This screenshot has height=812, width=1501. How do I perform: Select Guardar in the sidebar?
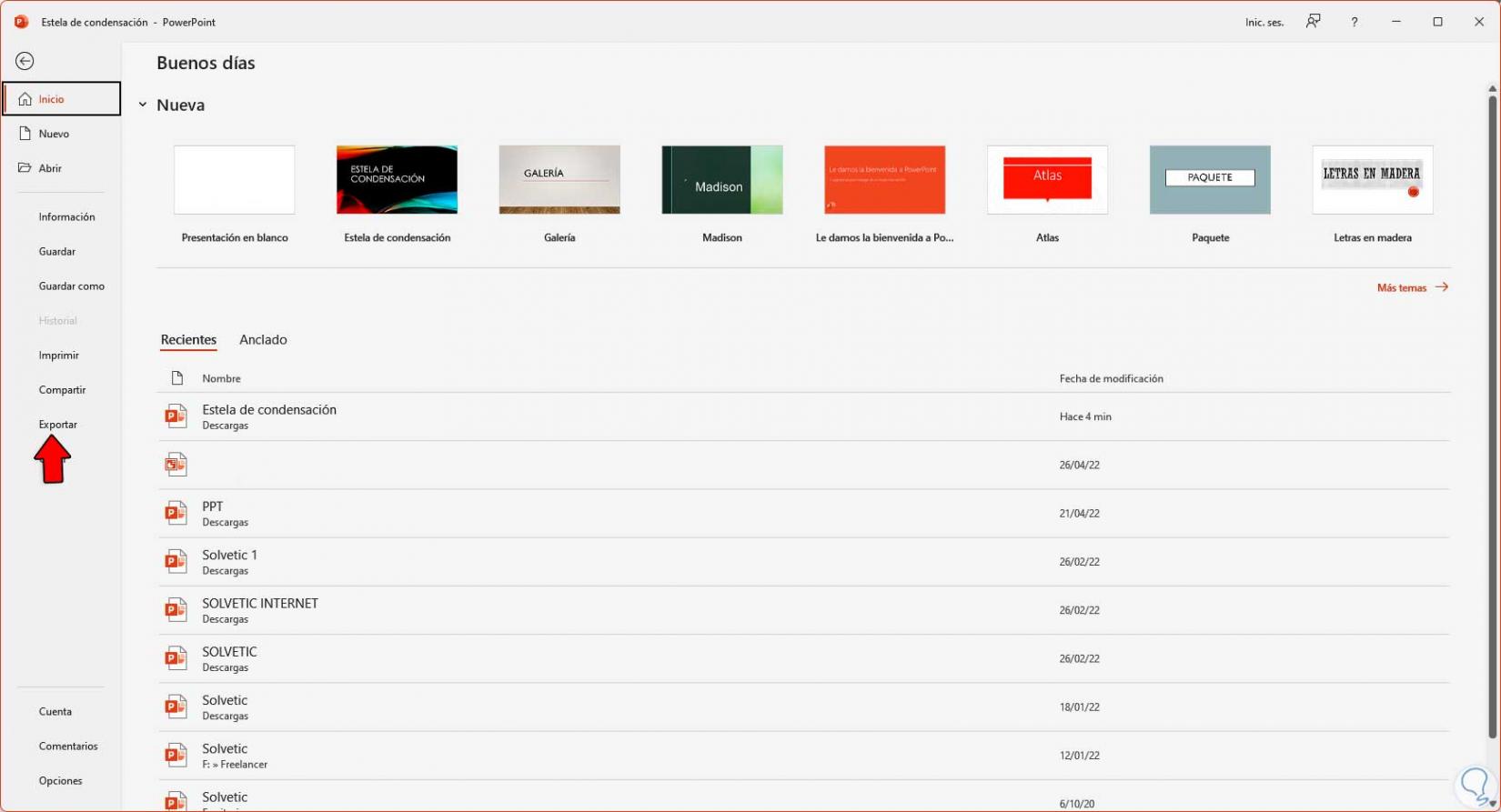tap(57, 252)
